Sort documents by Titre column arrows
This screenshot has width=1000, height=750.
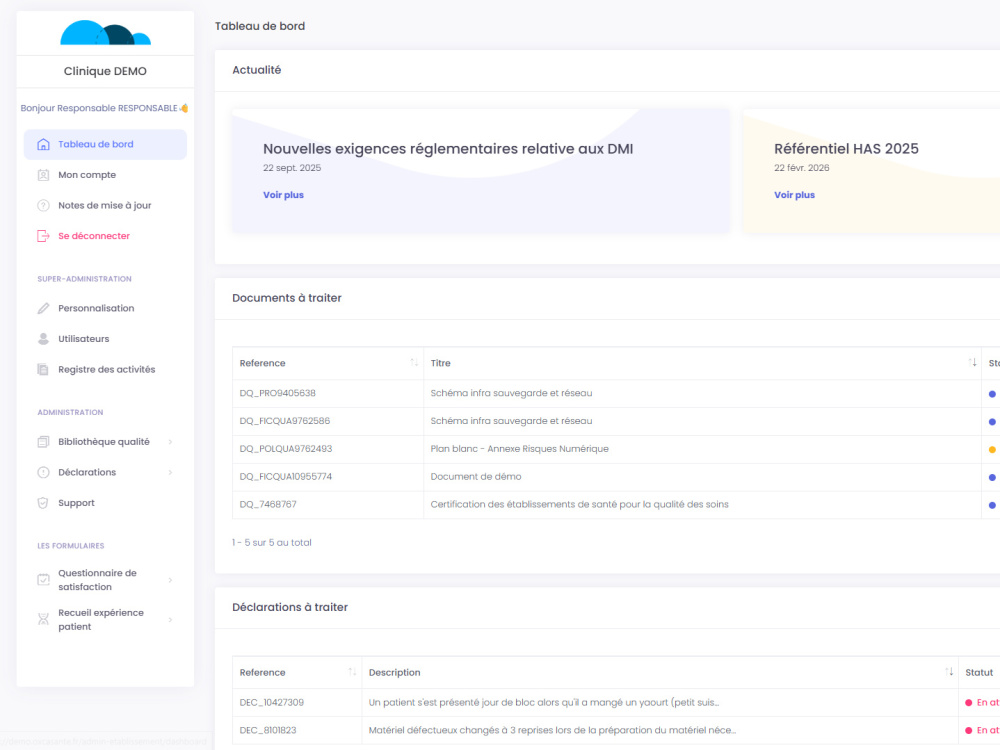[972, 362]
